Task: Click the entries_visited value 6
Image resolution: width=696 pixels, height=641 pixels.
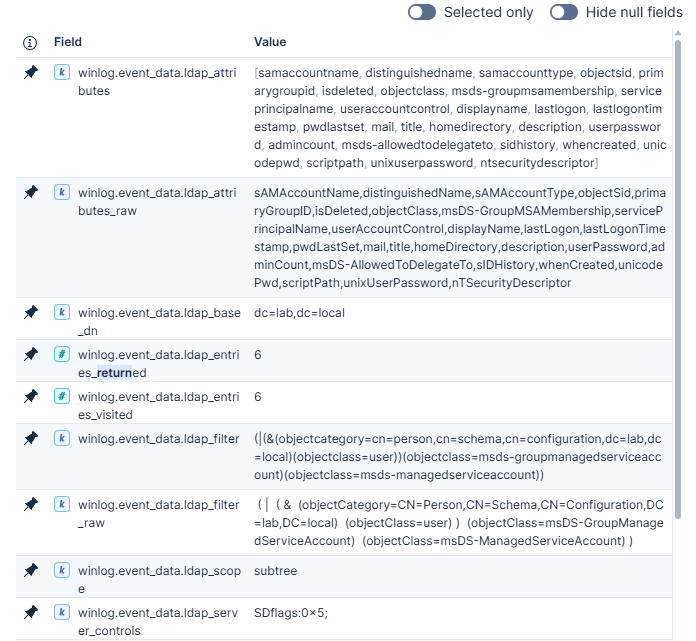Action: tap(257, 396)
